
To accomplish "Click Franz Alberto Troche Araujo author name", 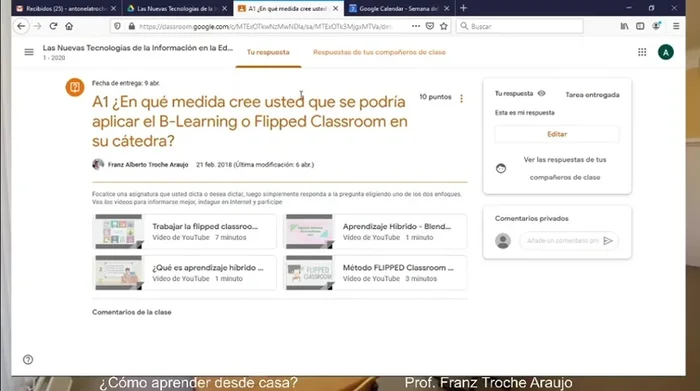I will click(x=148, y=165).
